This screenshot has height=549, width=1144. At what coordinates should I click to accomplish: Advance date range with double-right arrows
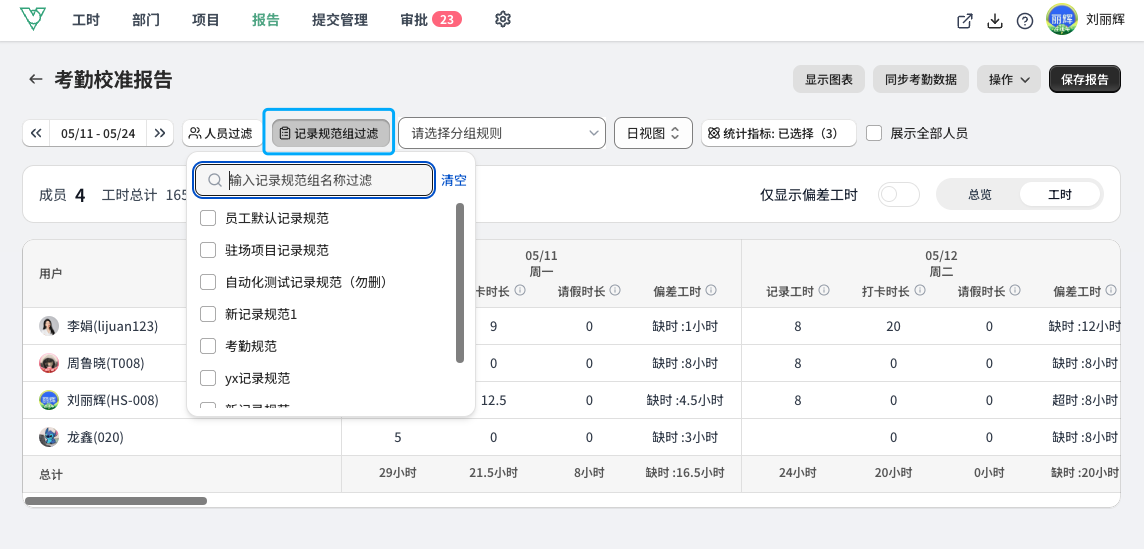coord(160,133)
